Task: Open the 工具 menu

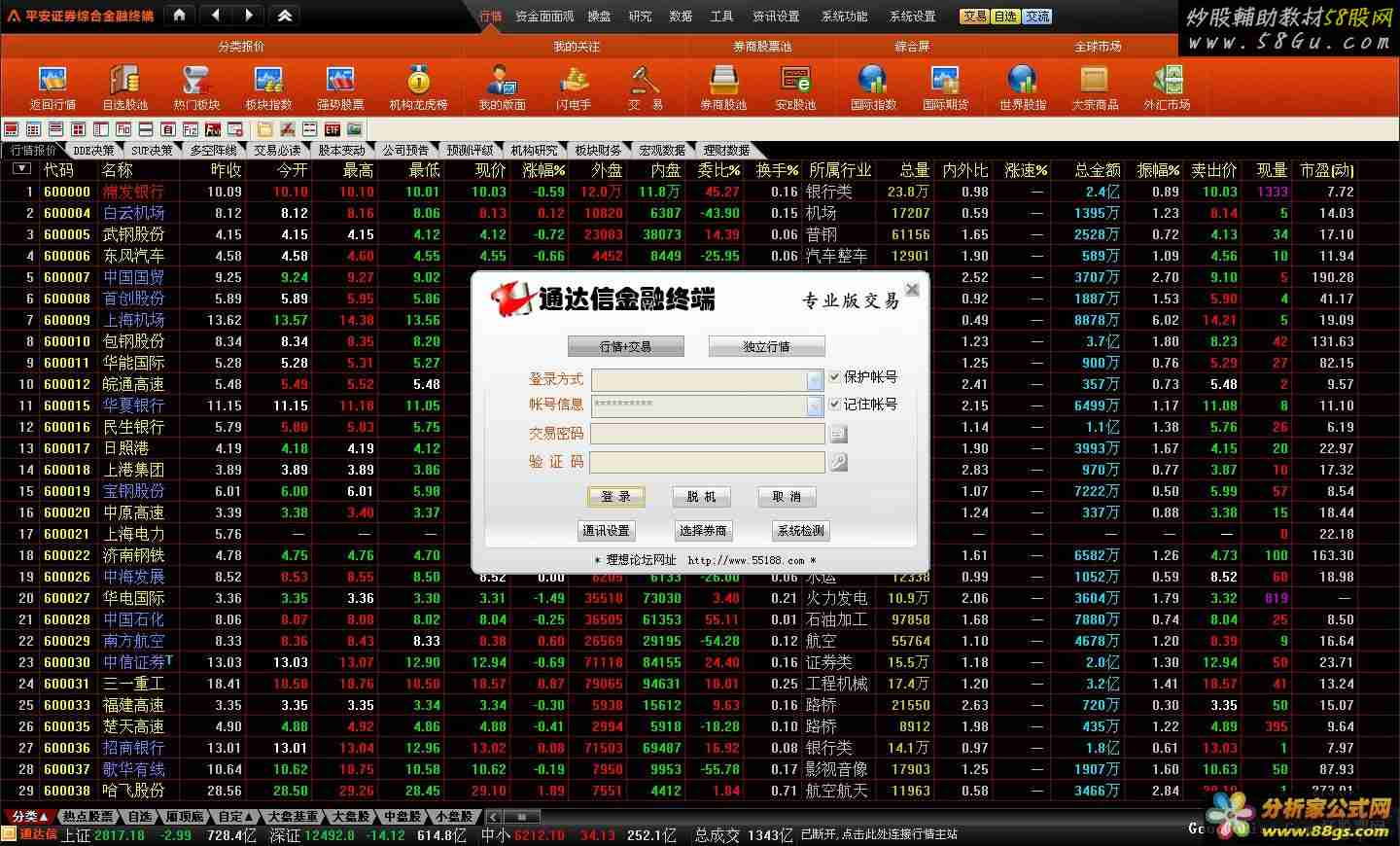Action: pos(721,17)
